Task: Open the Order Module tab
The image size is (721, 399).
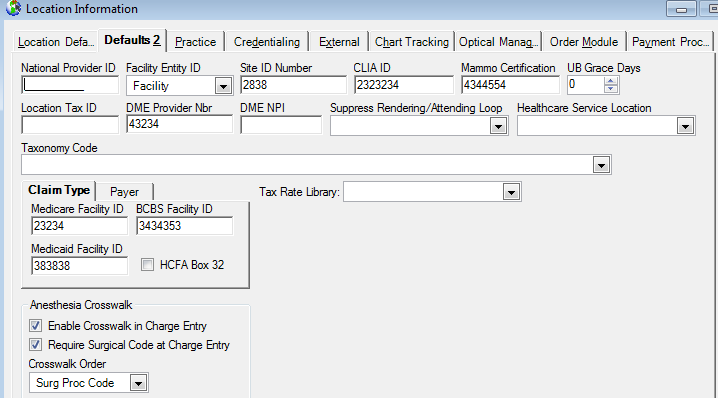Action: coord(584,42)
